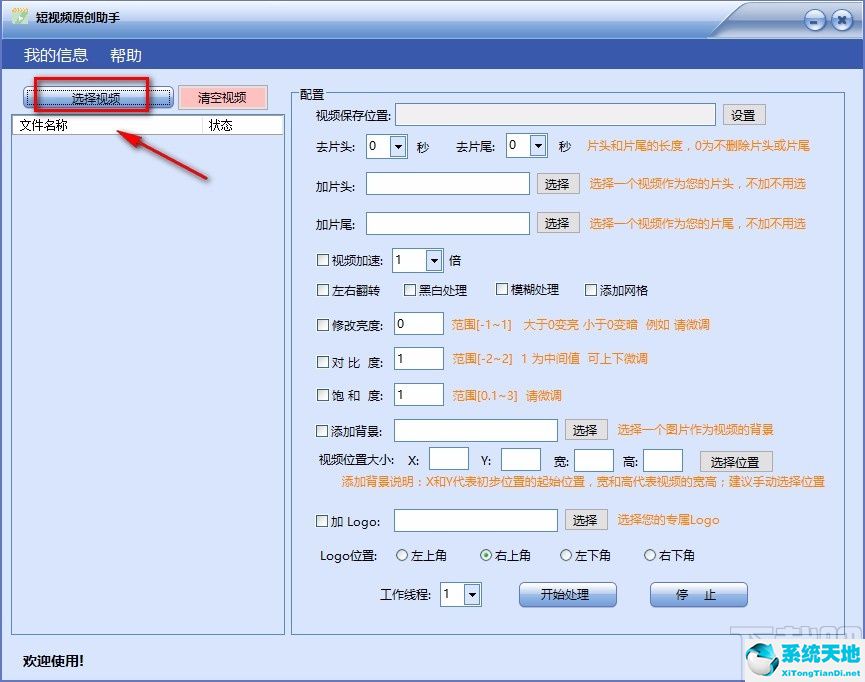Image resolution: width=865 pixels, height=682 pixels.
Task: Enable the 黑白处理 checkbox
Action: [x=410, y=290]
